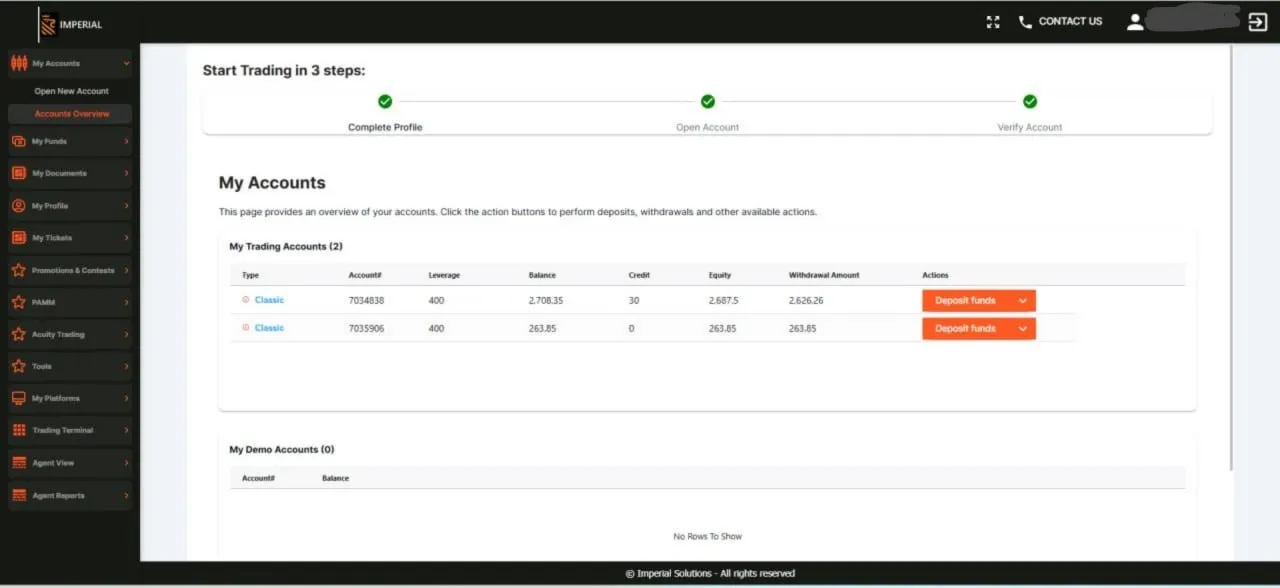This screenshot has height=588, width=1280.
Task: Expand the Promotions & Contests menu
Action: [x=126, y=271]
